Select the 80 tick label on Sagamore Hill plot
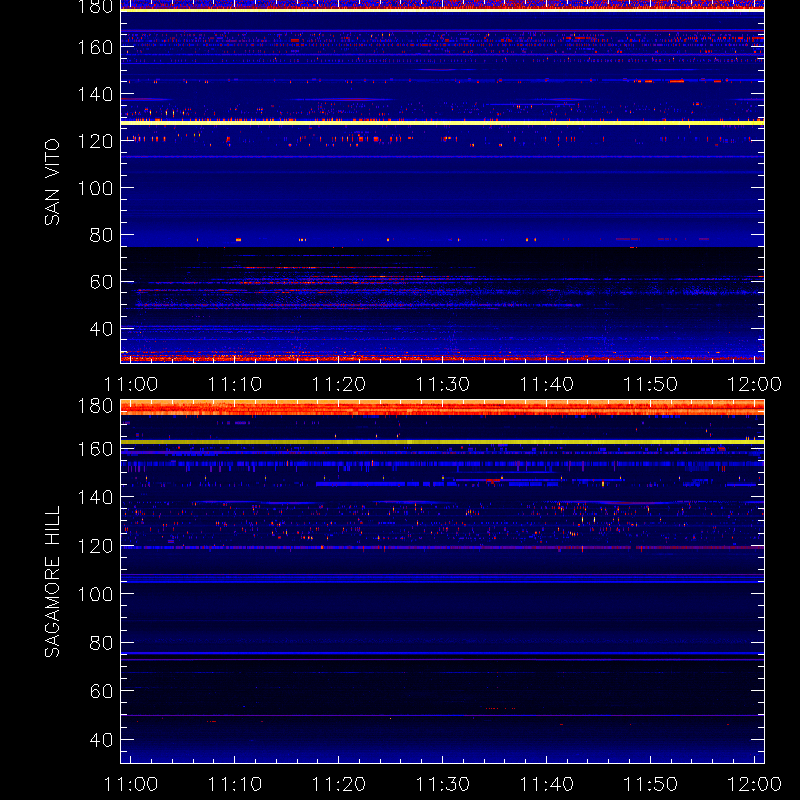The width and height of the screenshot is (800, 800). (x=101, y=643)
